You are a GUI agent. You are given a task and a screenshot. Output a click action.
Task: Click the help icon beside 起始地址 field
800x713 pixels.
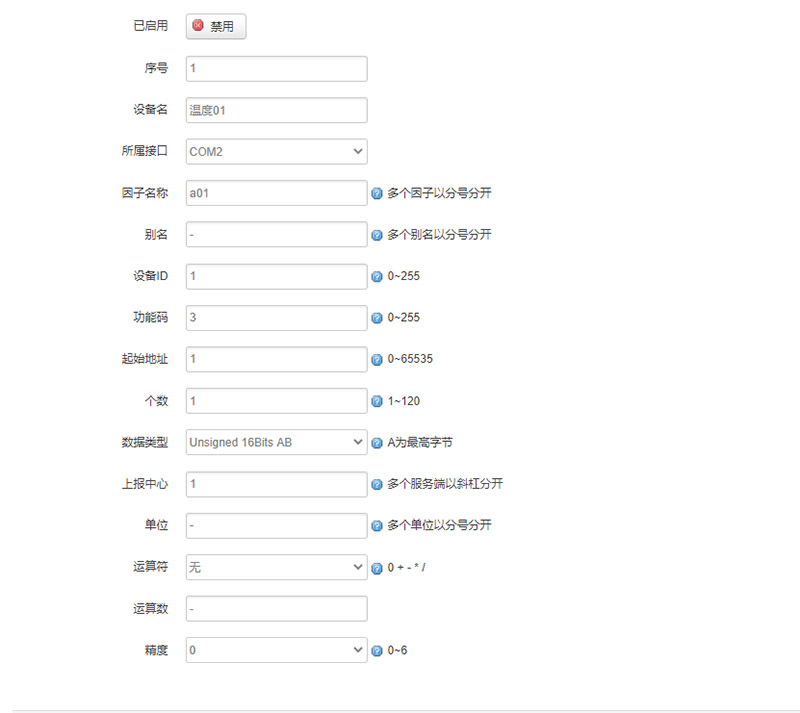377,359
